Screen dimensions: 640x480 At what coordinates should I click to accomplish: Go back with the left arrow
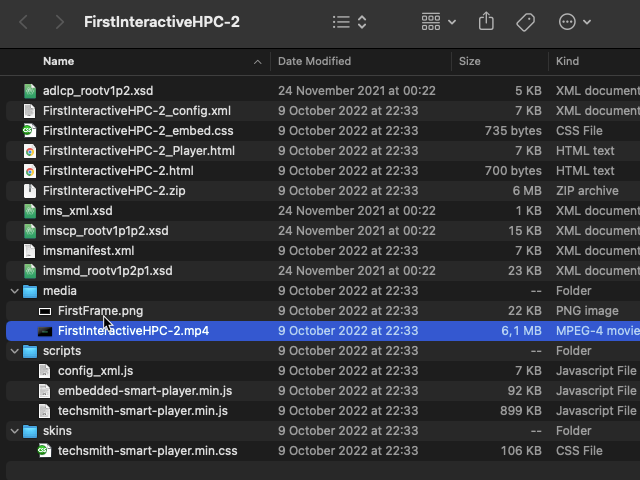pyautogui.click(x=24, y=22)
